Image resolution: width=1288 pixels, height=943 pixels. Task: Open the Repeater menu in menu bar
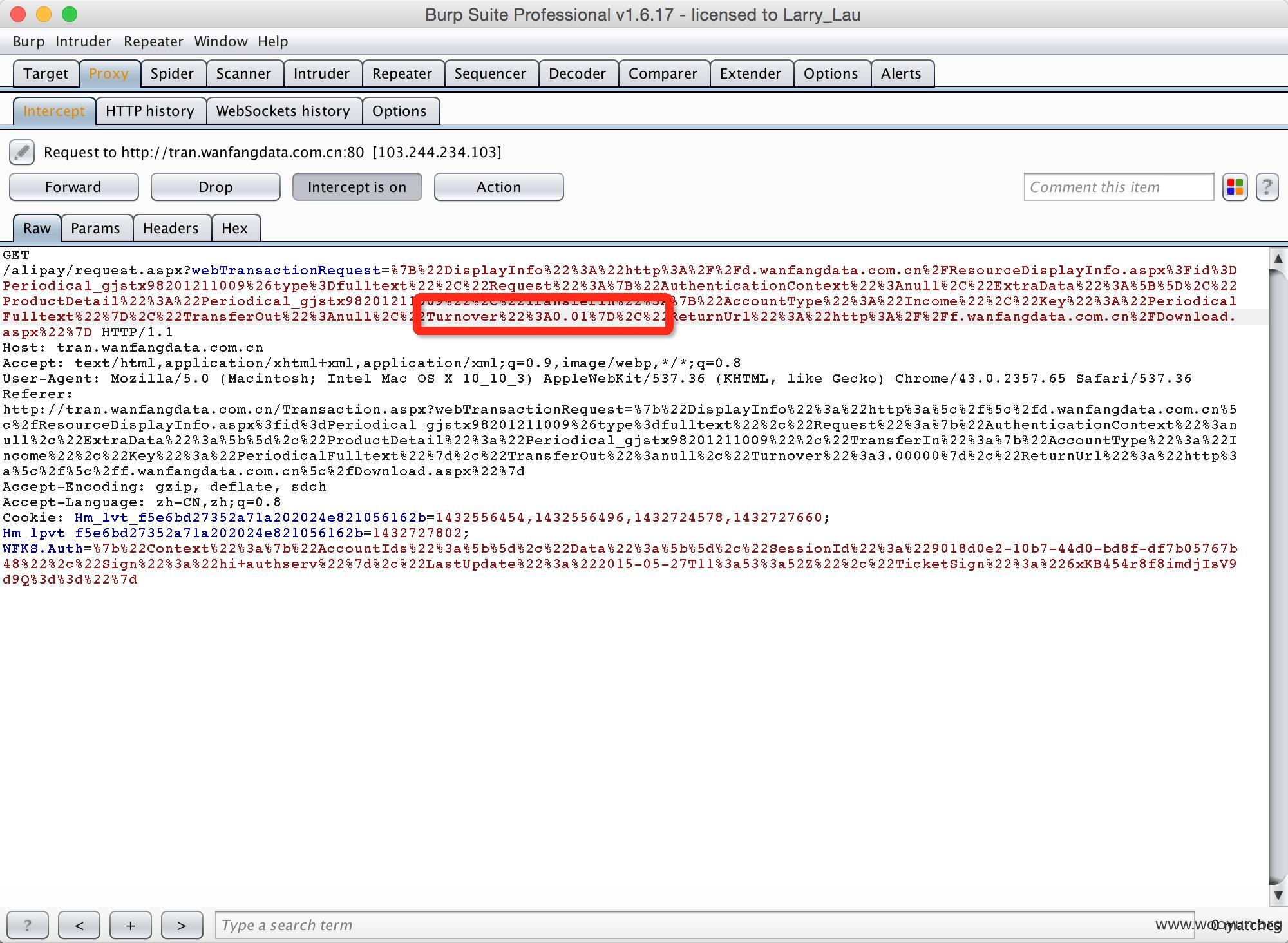(x=153, y=41)
